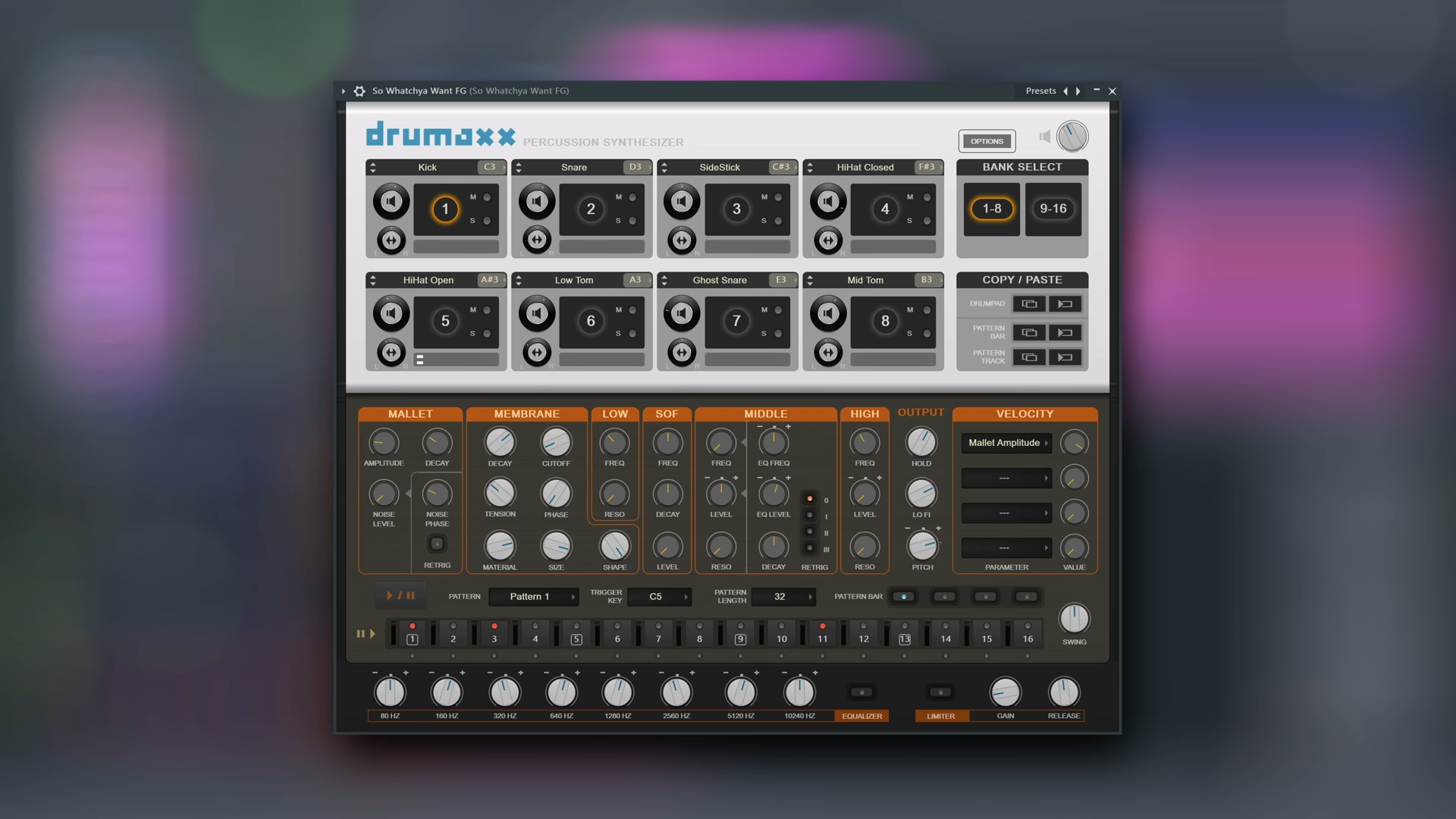Click the Output Pitch knob
1456x819 pixels.
[x=922, y=546]
